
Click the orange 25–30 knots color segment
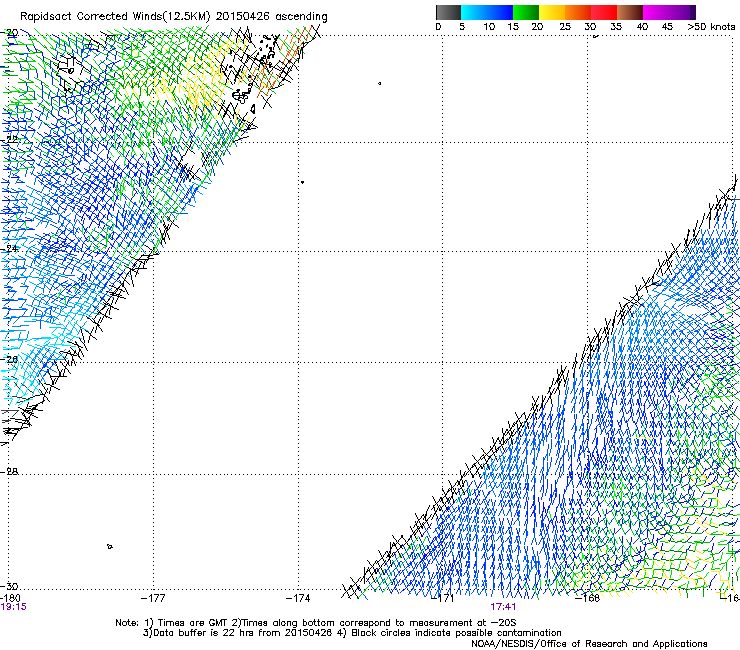tap(578, 12)
